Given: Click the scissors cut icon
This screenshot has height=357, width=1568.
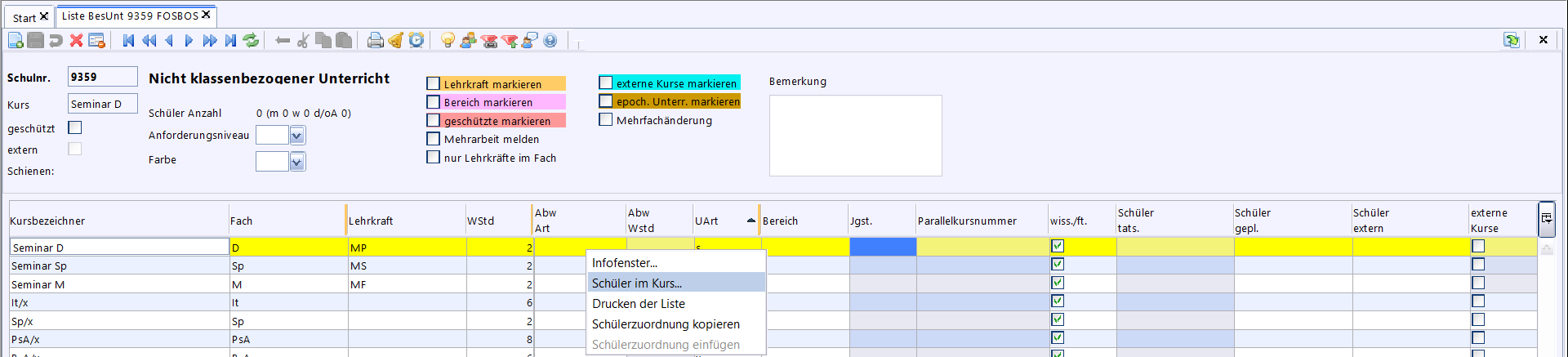Looking at the screenshot, I should (x=303, y=40).
